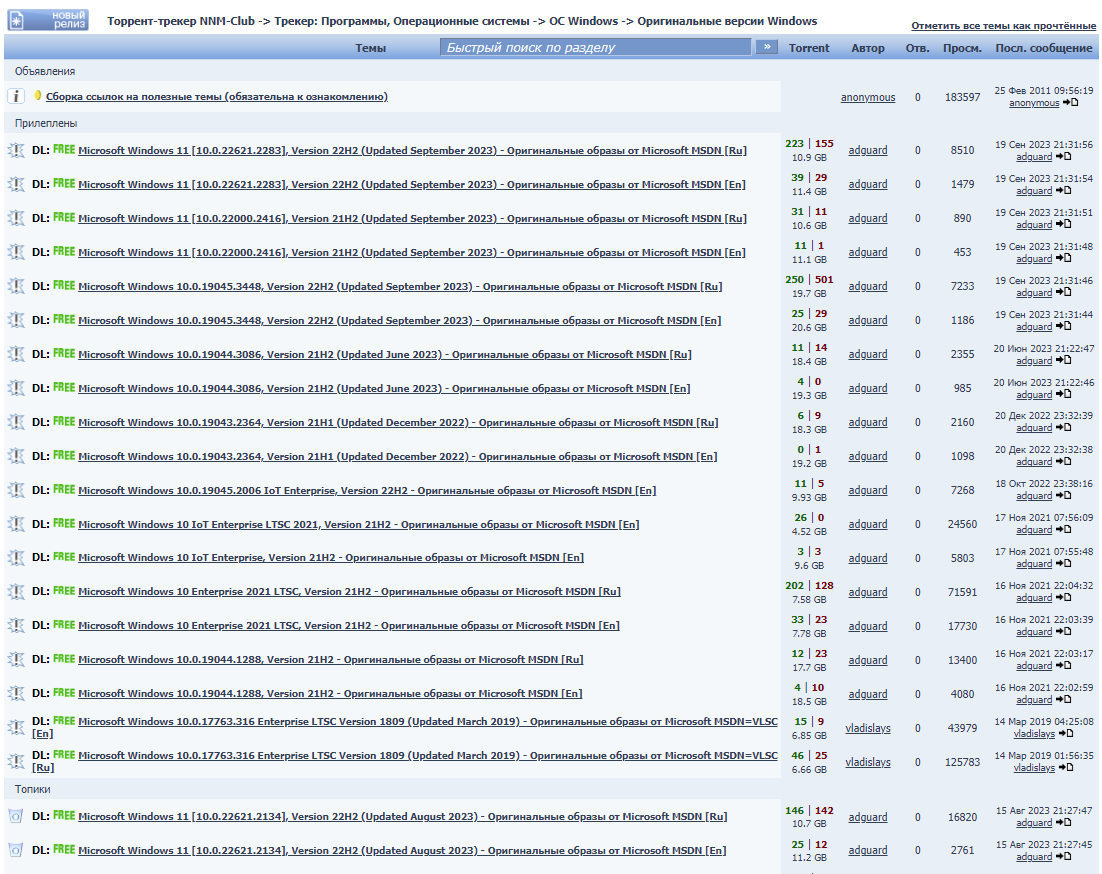
Task: Open 'Оригинальные версии Windows' breadcrumb link
Action: [x=727, y=21]
